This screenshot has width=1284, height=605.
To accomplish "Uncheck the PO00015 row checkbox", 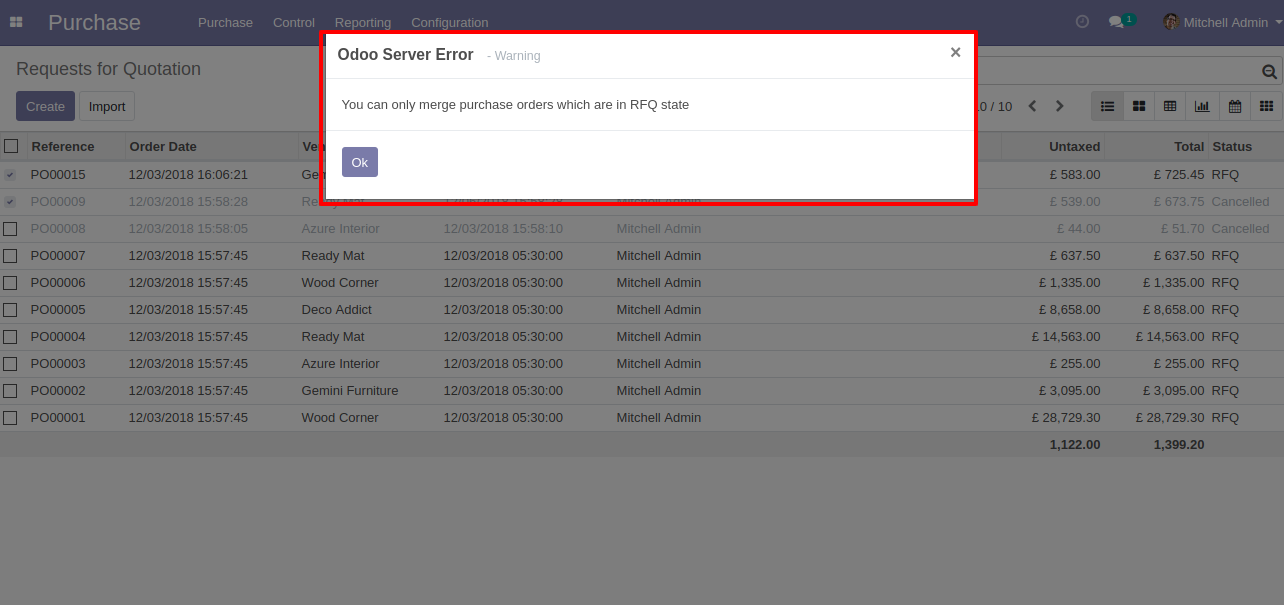I will (10, 174).
